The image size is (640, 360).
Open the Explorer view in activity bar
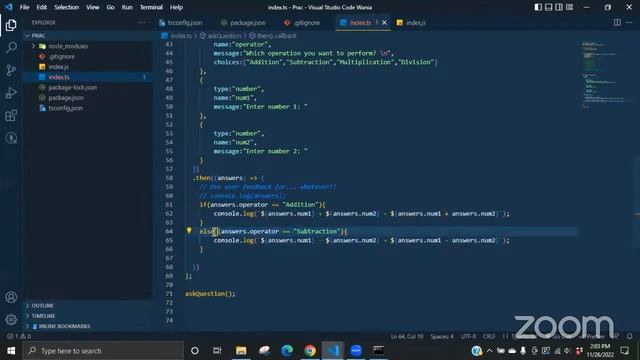[11, 25]
